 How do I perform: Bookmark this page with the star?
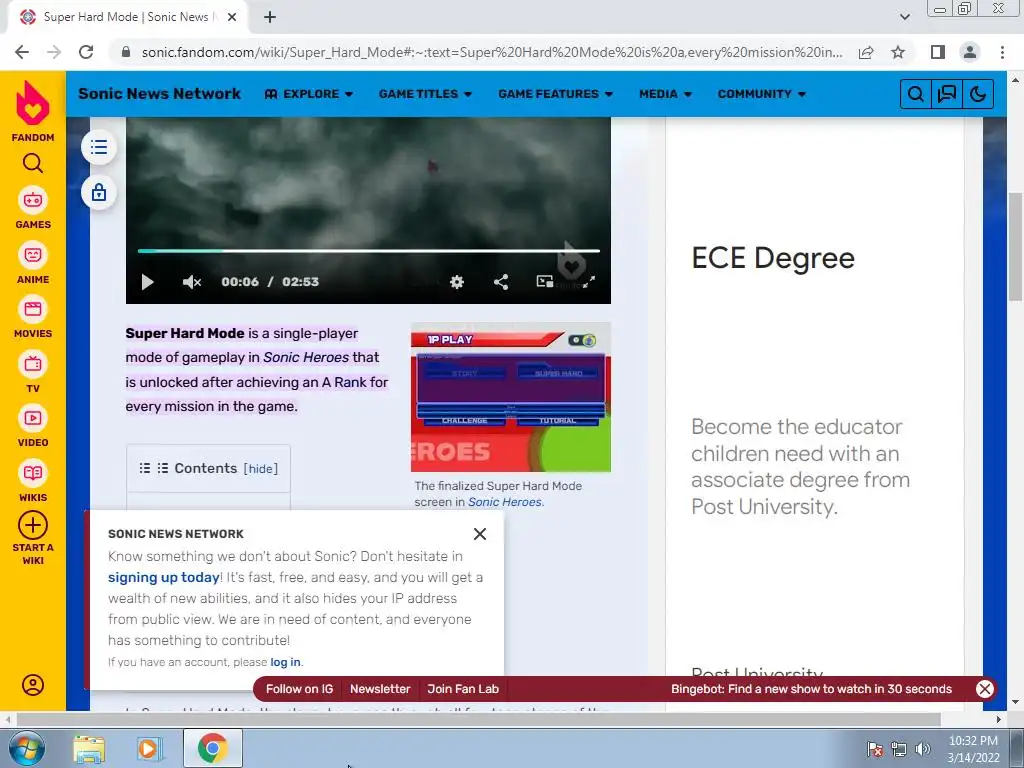point(898,52)
